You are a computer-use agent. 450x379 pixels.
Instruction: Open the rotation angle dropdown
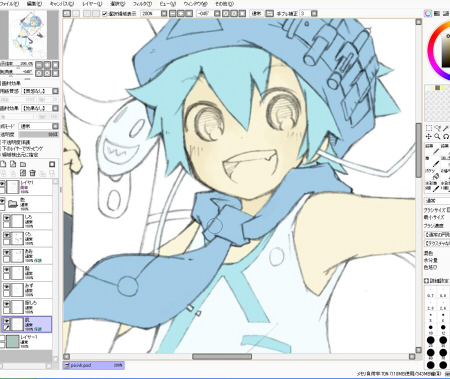(x=217, y=13)
